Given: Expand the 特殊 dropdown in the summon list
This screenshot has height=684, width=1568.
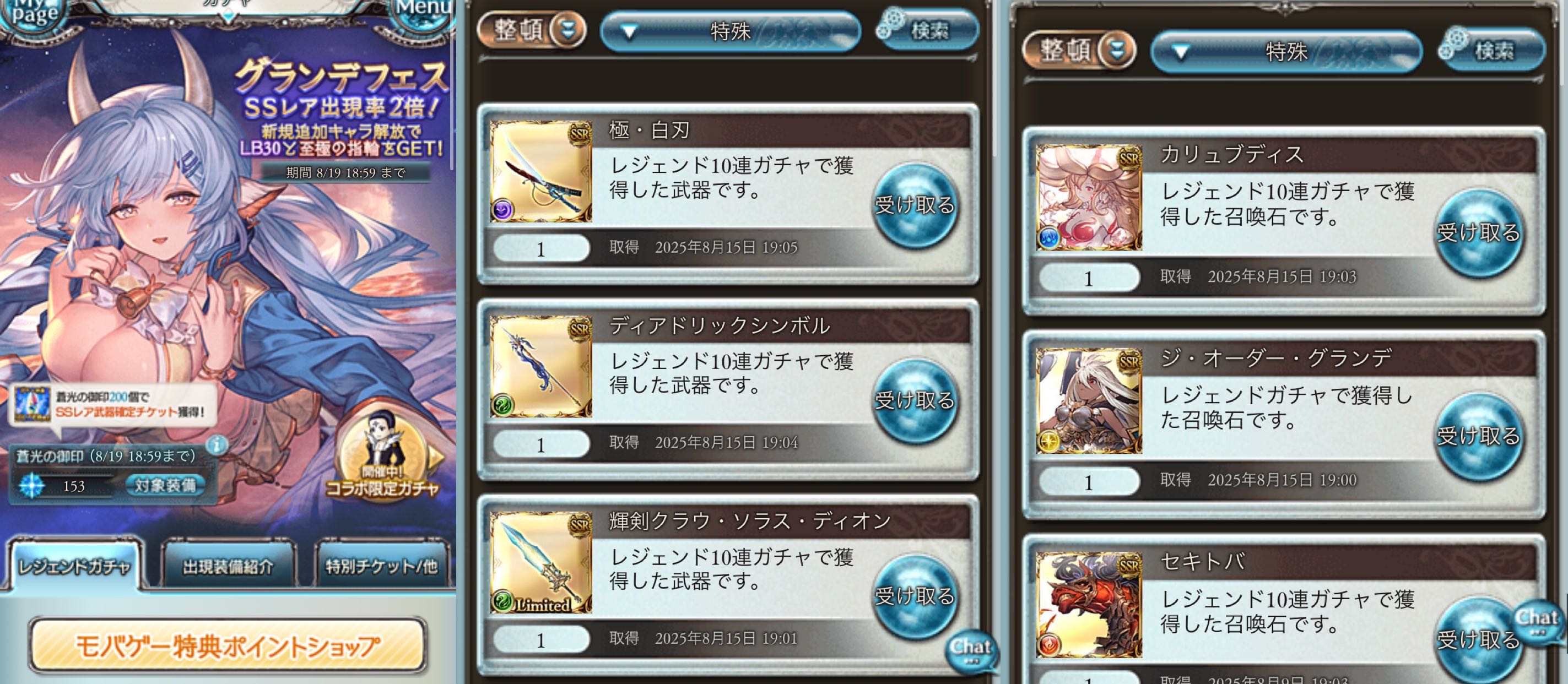Looking at the screenshot, I should click(x=1285, y=52).
